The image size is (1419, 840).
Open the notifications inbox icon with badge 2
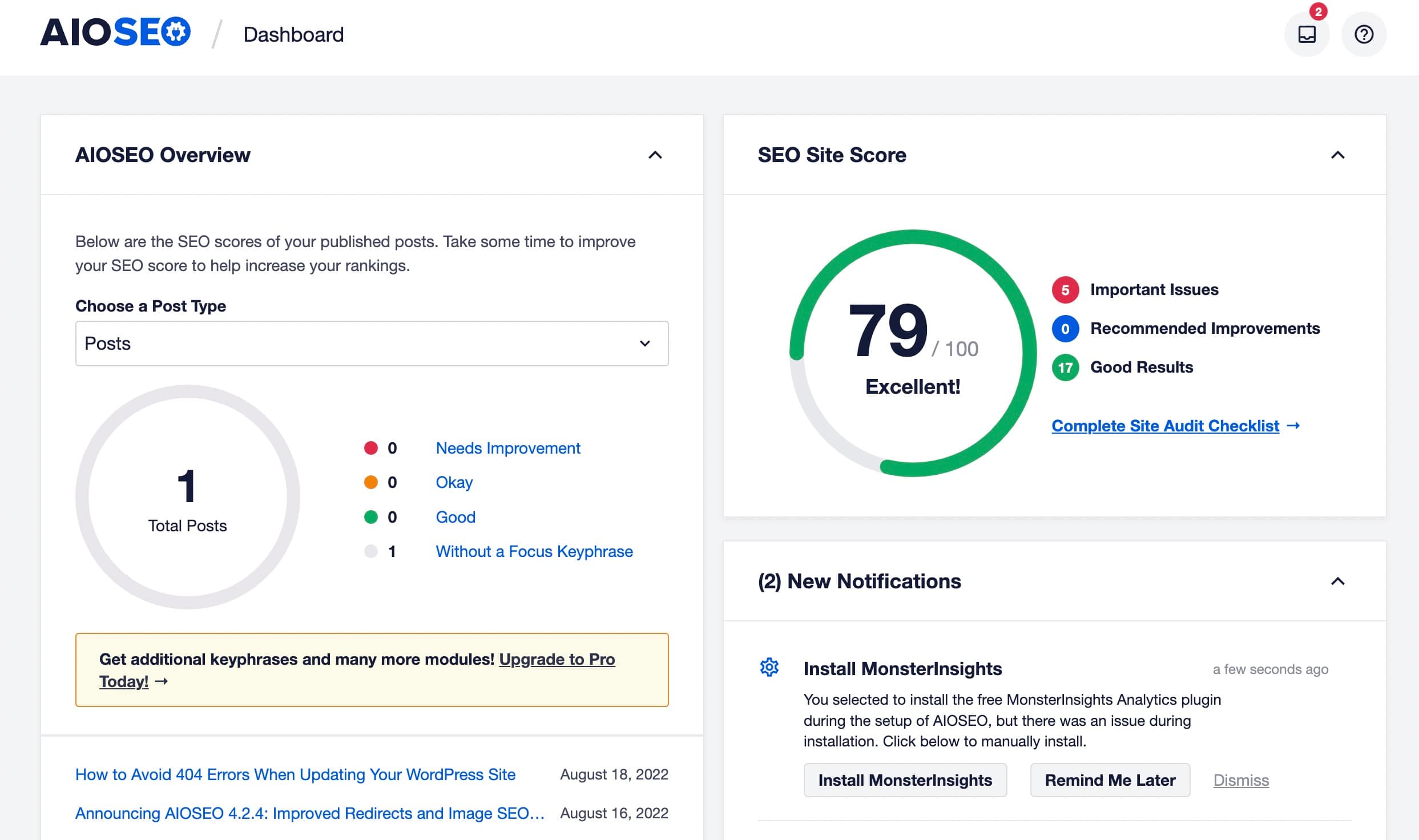coord(1306,34)
